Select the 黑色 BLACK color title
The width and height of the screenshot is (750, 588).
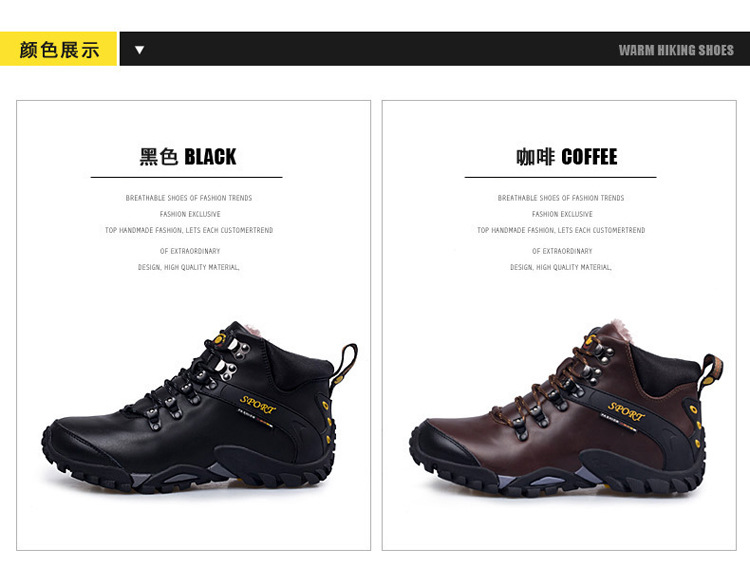188,157
